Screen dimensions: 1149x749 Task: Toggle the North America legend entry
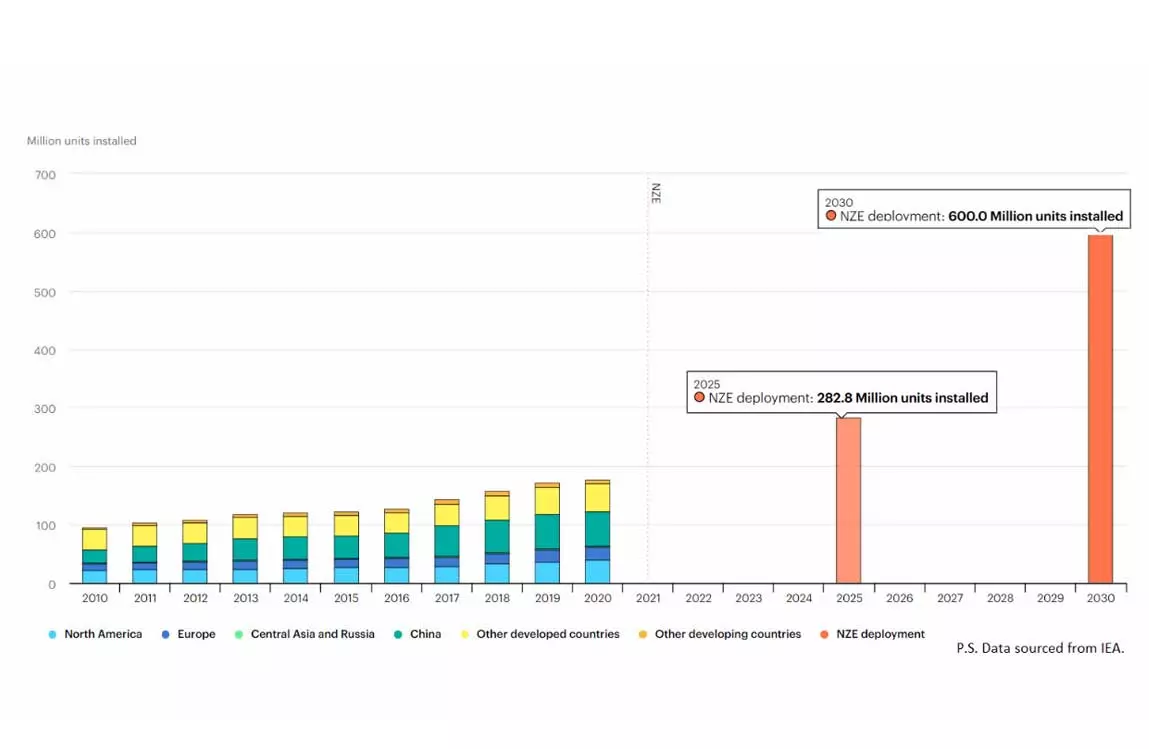(x=96, y=634)
